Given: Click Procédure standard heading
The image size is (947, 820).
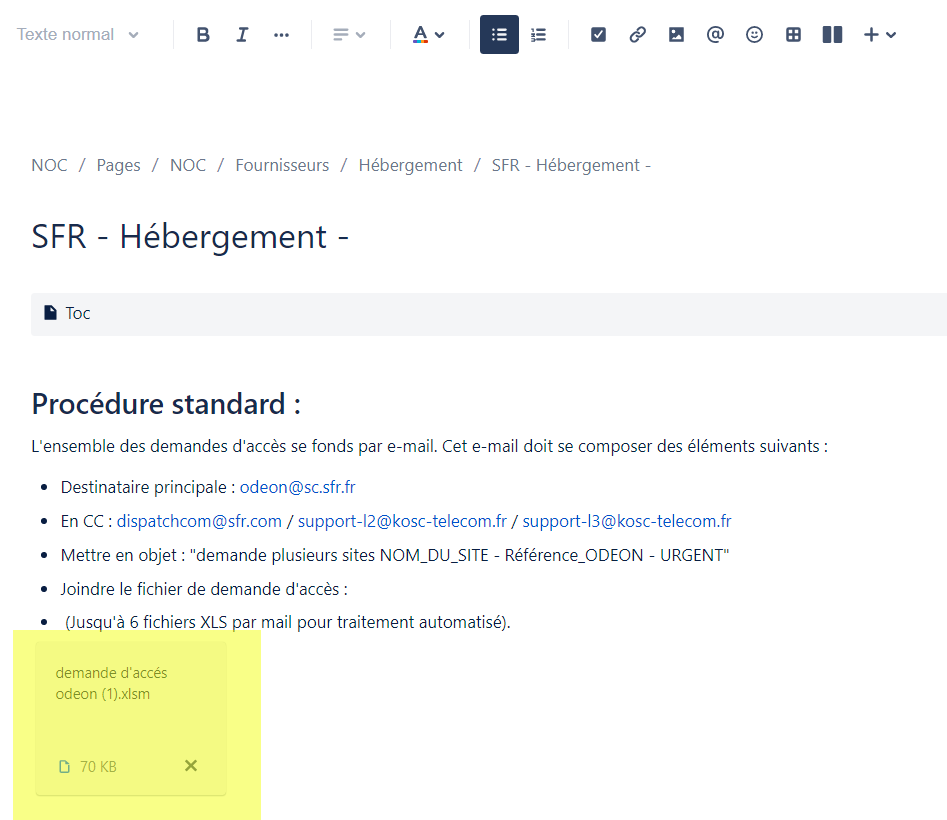Looking at the screenshot, I should [166, 404].
